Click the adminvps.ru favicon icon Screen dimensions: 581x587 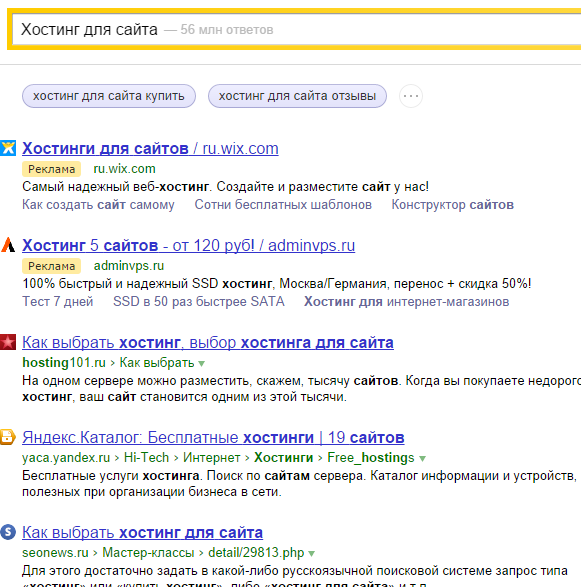pos(8,245)
